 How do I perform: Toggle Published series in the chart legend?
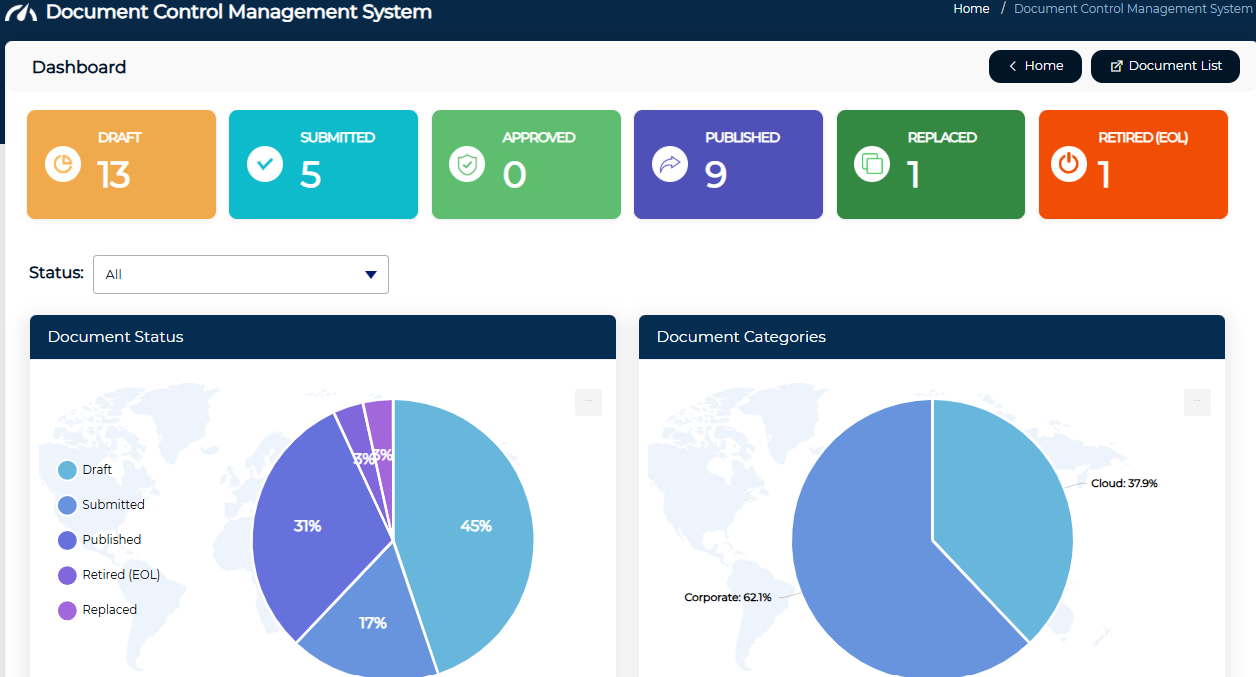(x=100, y=540)
